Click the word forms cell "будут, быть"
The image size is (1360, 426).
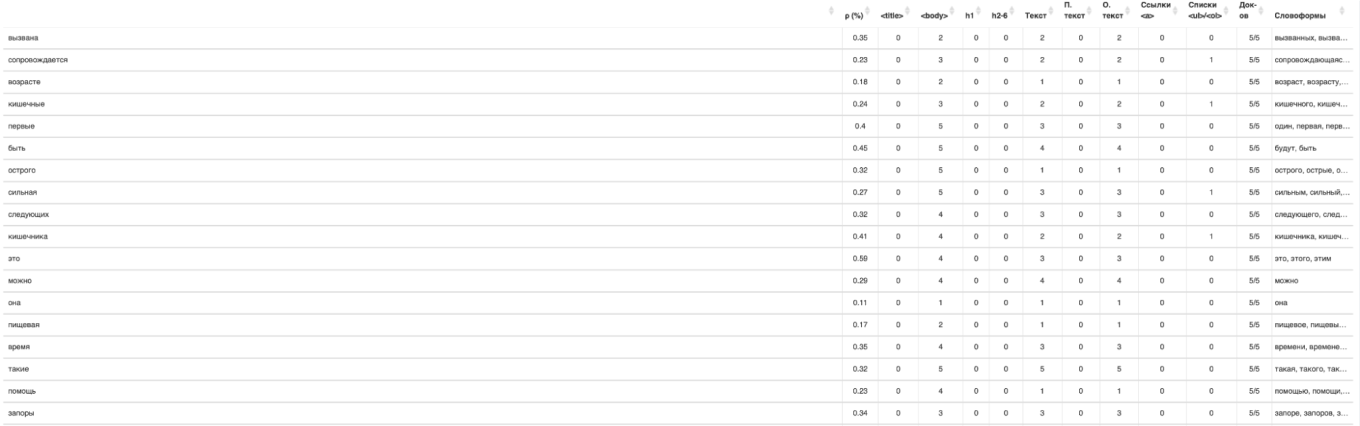1296,147
